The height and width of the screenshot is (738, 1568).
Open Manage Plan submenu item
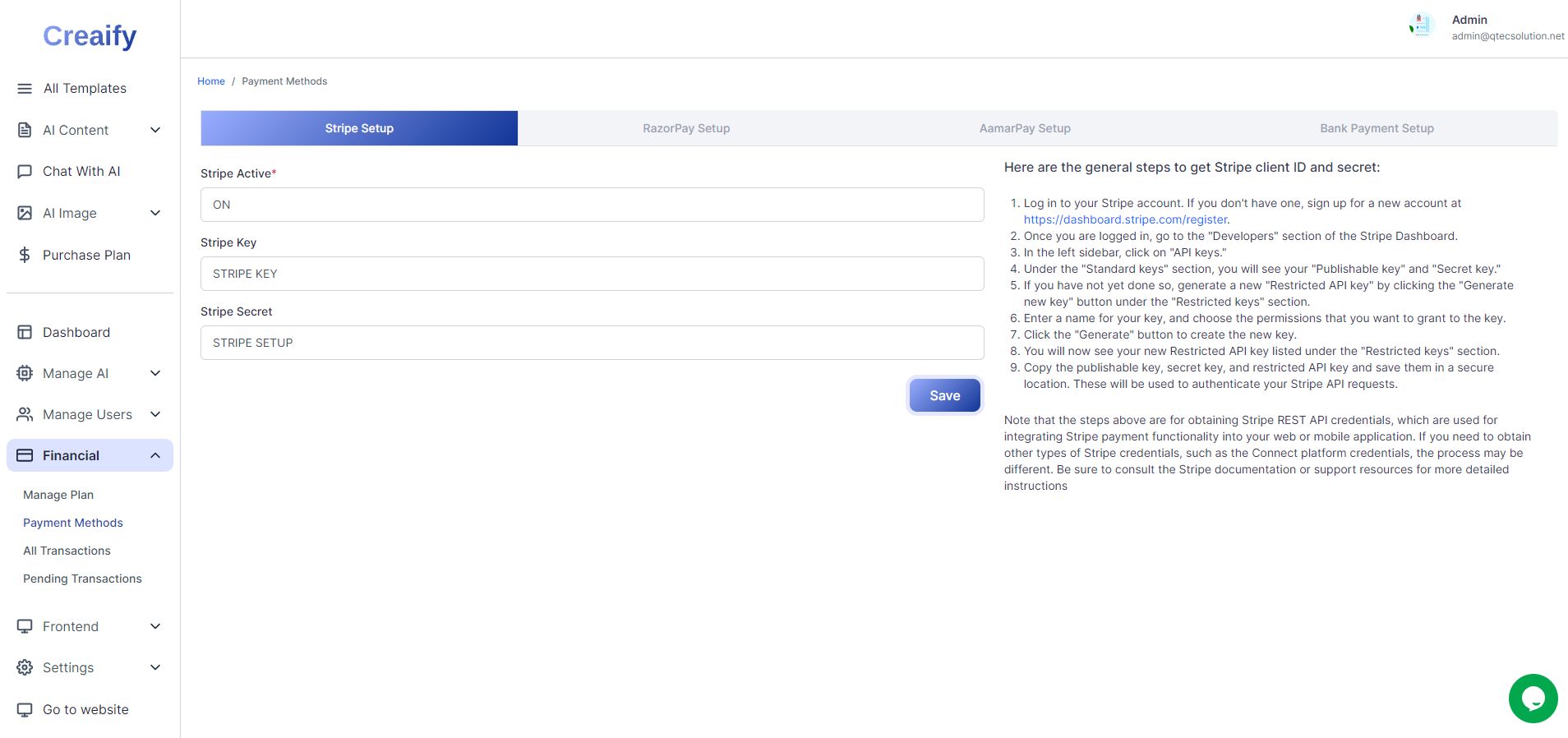click(58, 495)
